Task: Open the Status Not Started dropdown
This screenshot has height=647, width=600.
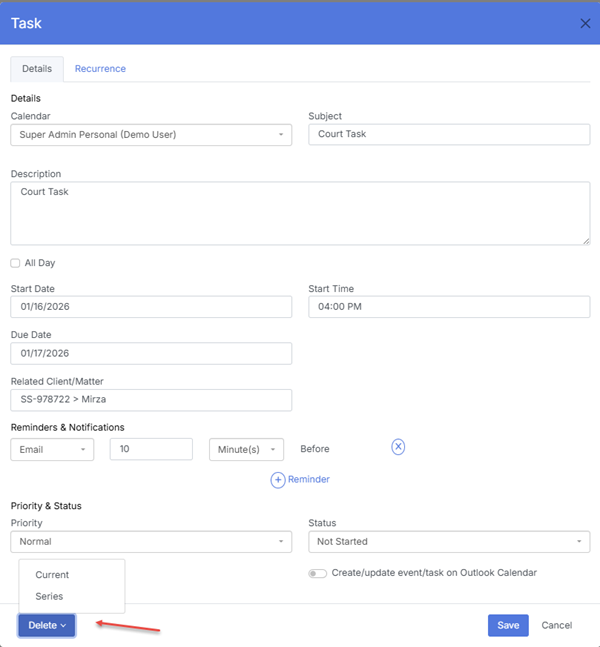Action: coord(449,541)
